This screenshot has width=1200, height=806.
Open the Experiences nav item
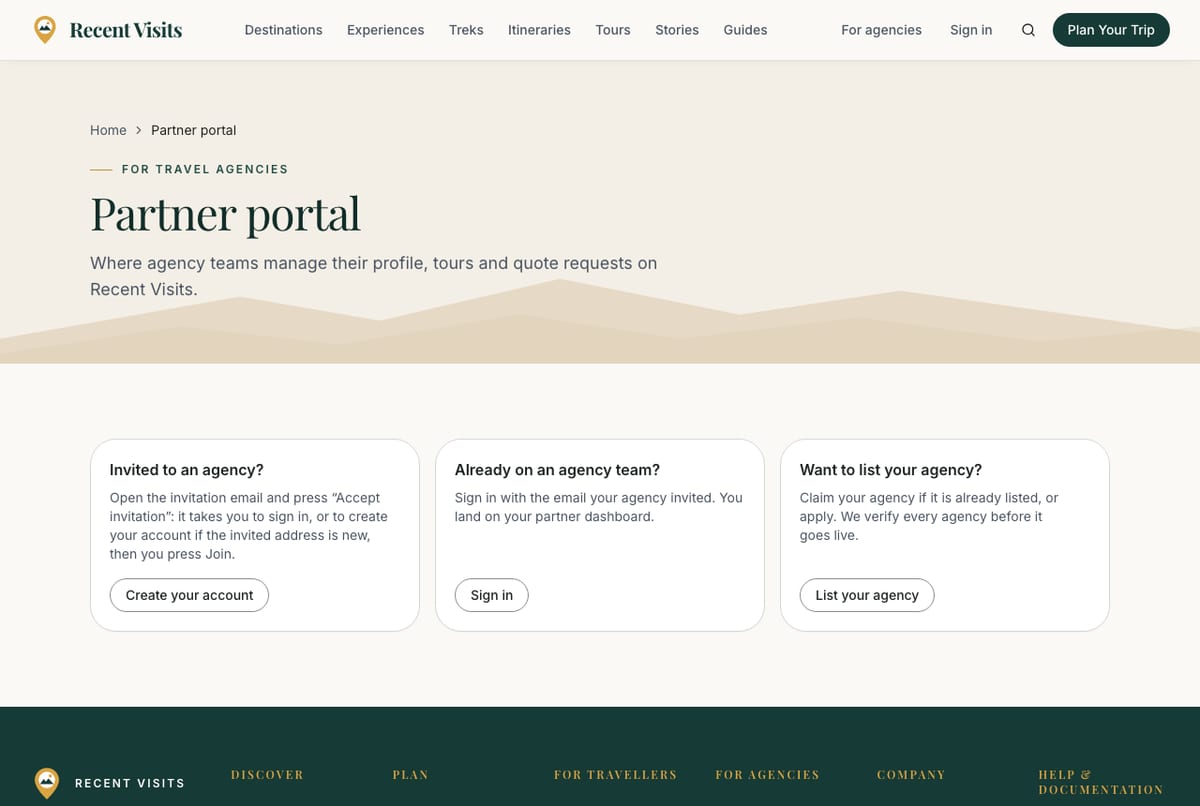click(385, 30)
